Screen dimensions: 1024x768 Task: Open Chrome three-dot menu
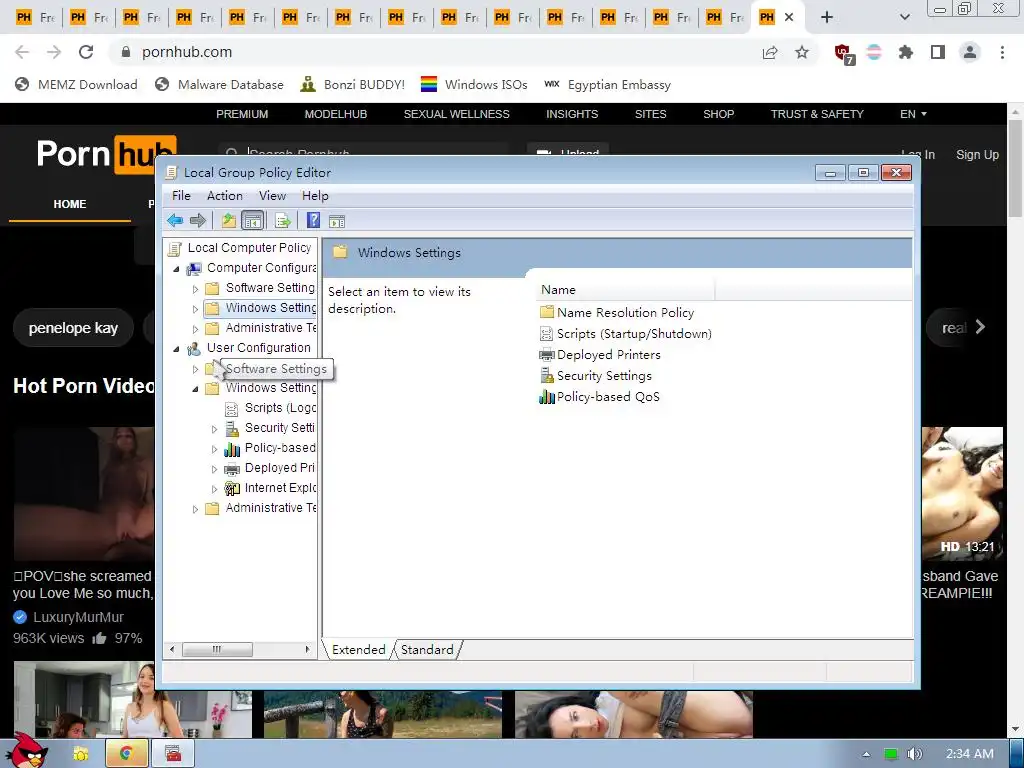1002,52
